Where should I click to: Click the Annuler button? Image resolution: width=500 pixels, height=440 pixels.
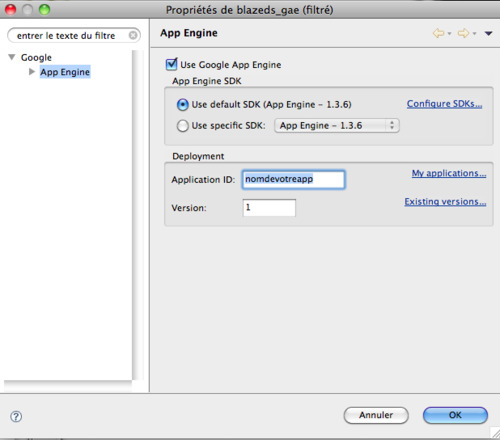[376, 415]
